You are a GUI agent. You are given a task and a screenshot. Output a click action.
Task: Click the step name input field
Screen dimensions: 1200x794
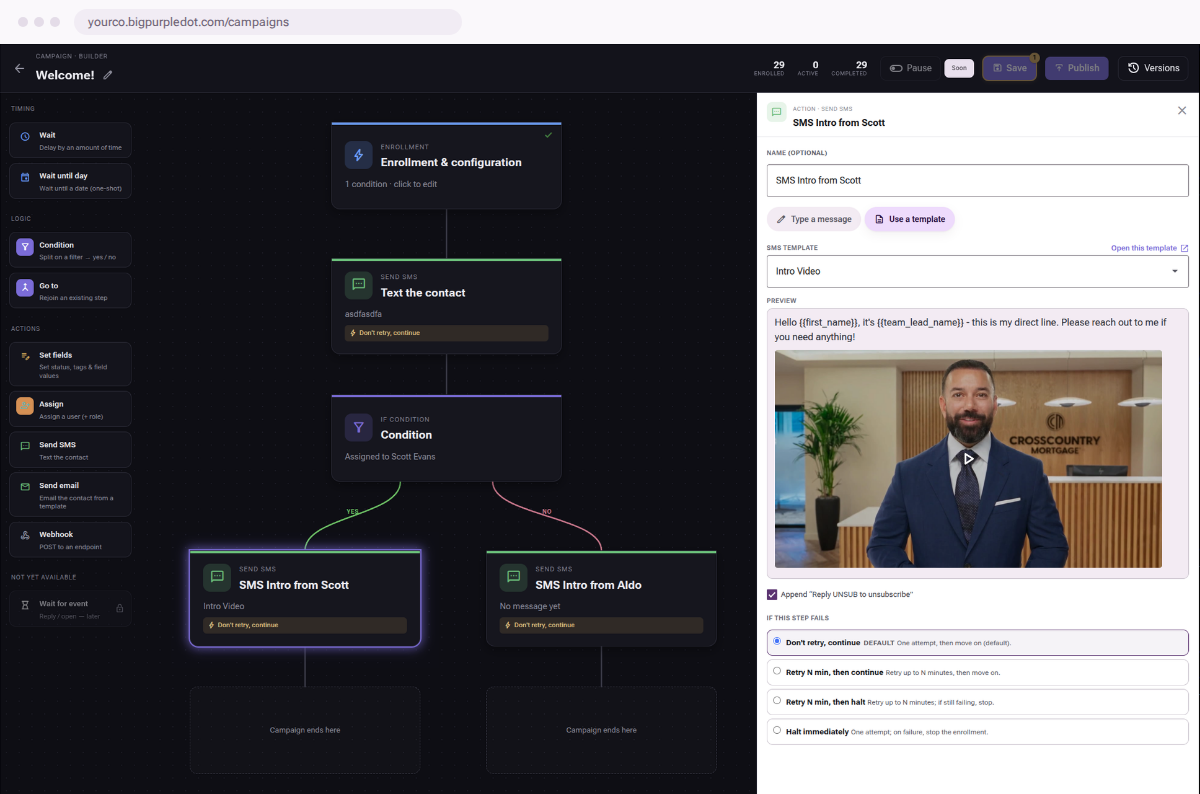(x=978, y=180)
